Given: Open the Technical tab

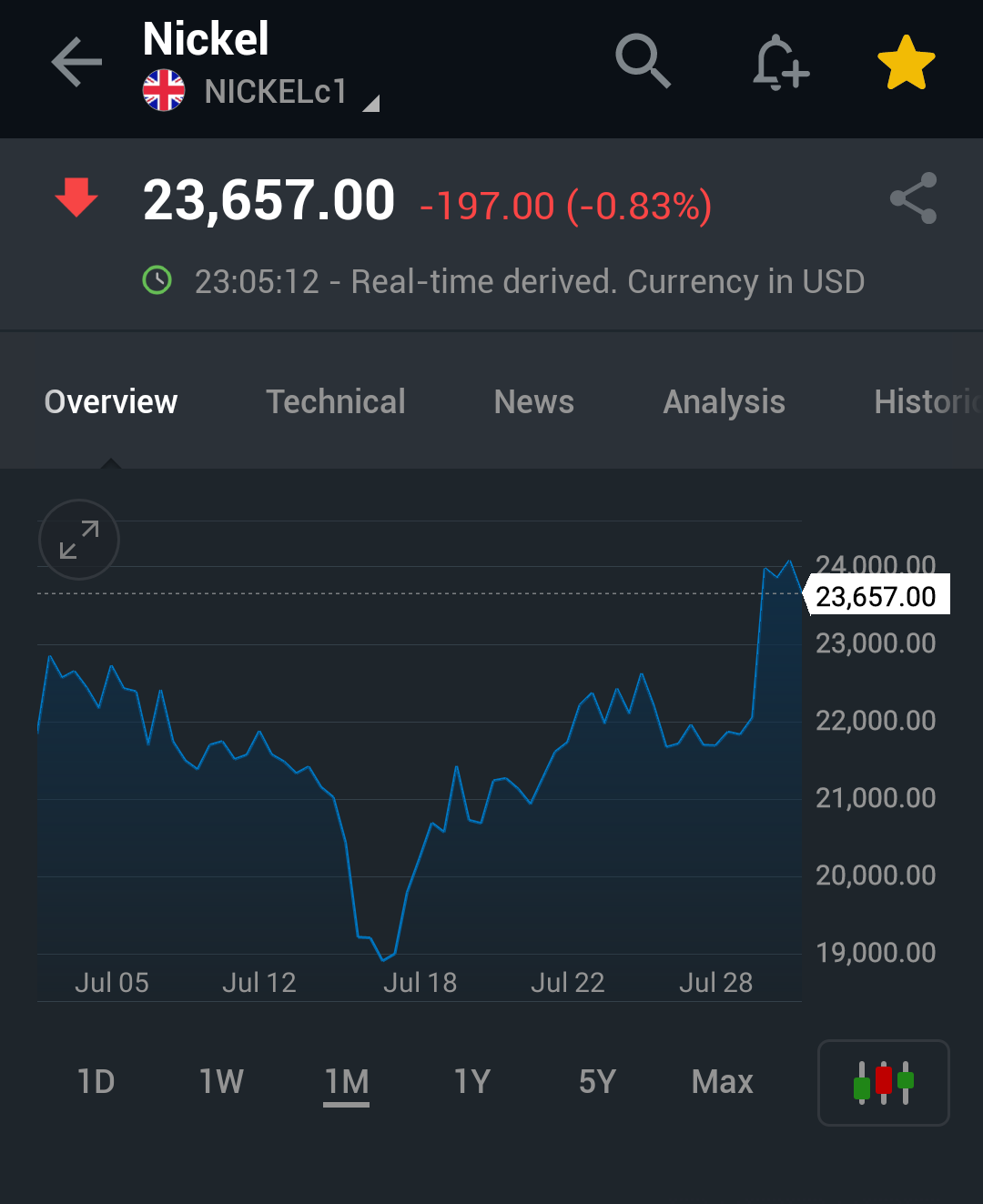Looking at the screenshot, I should (x=336, y=401).
